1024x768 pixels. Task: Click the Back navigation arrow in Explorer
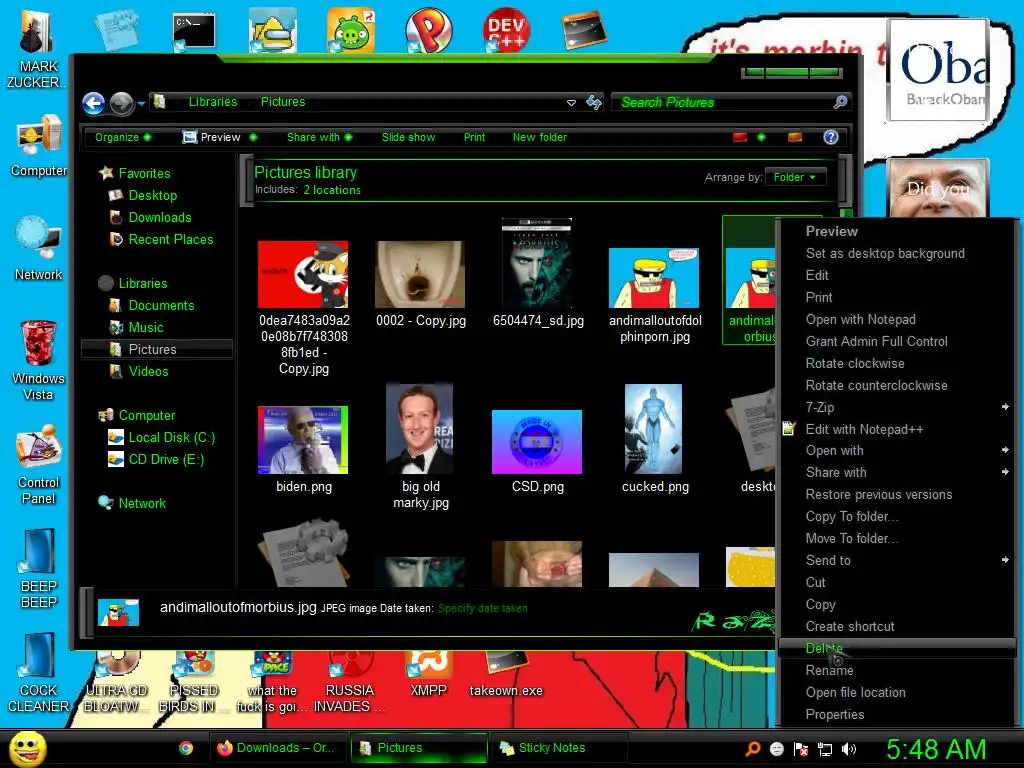coord(93,103)
